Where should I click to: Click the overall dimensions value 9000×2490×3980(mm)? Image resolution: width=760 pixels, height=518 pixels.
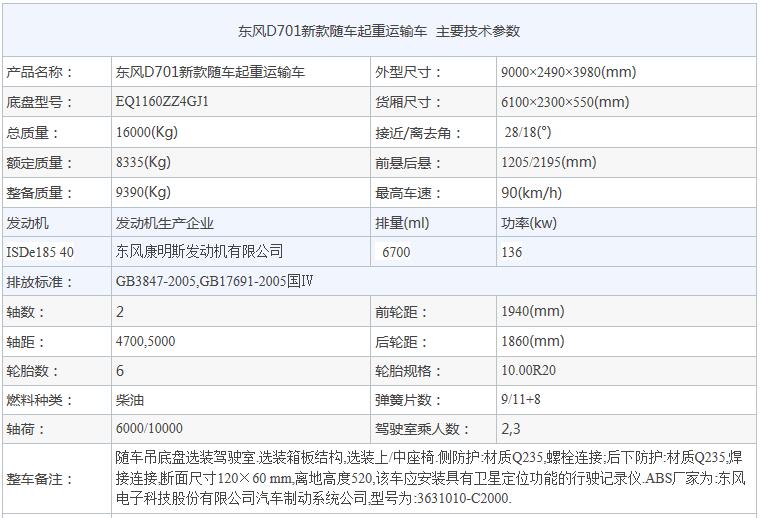569,72
